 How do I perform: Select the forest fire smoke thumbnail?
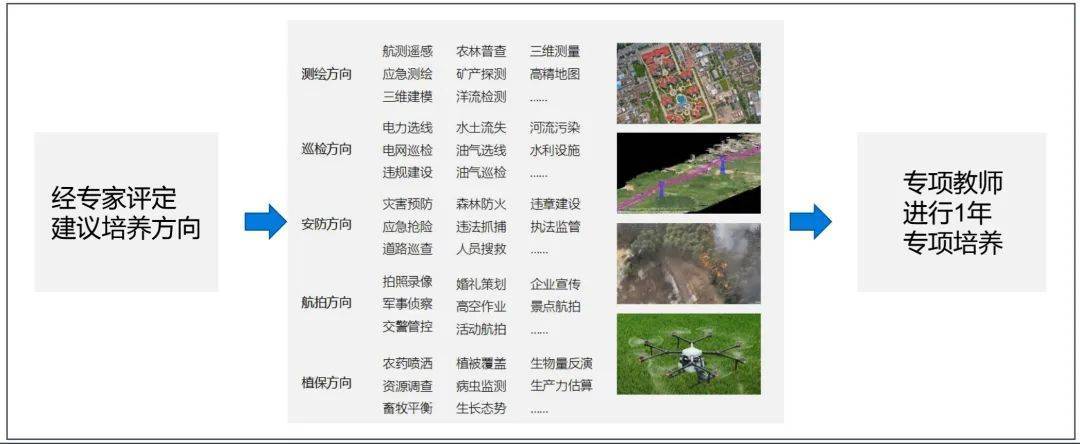coord(689,264)
